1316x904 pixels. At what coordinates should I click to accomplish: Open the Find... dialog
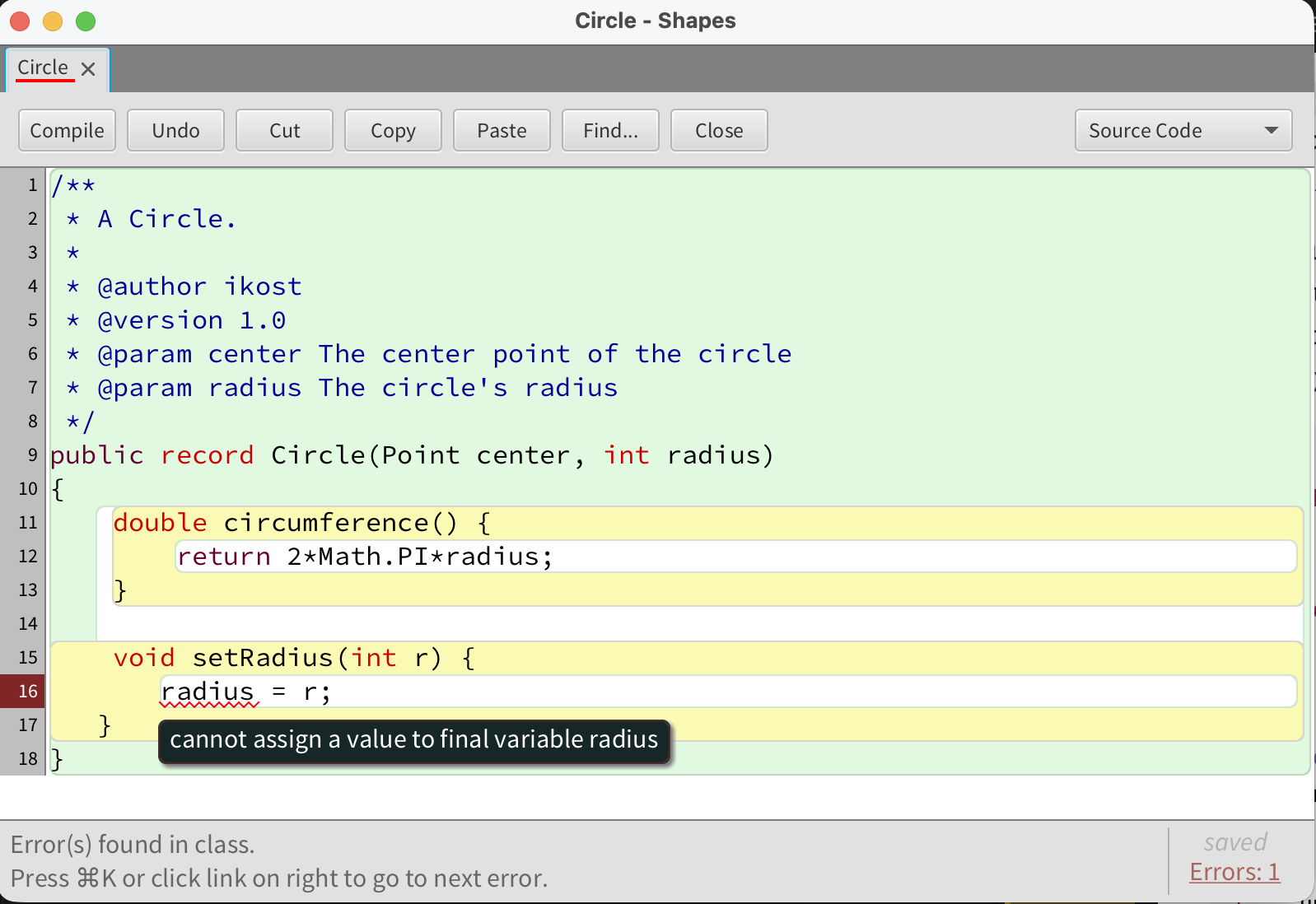tap(610, 131)
